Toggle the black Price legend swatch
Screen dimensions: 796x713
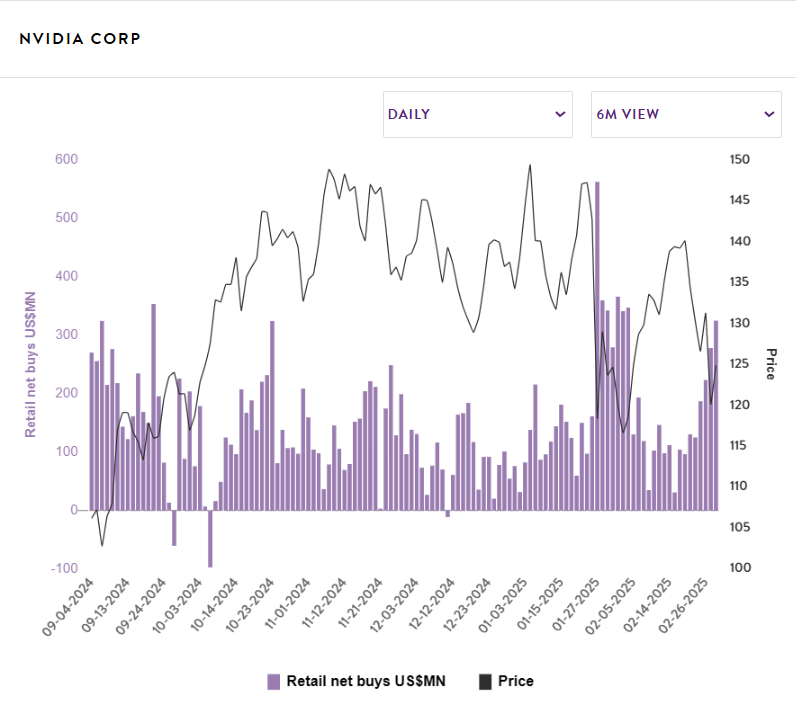pyautogui.click(x=485, y=682)
